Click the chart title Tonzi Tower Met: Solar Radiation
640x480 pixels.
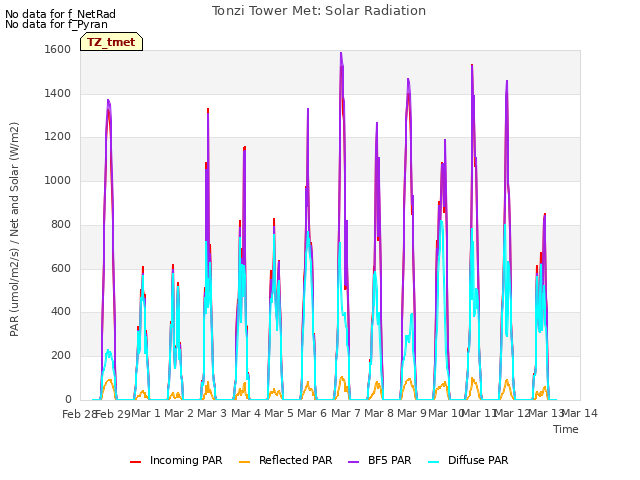(319, 11)
